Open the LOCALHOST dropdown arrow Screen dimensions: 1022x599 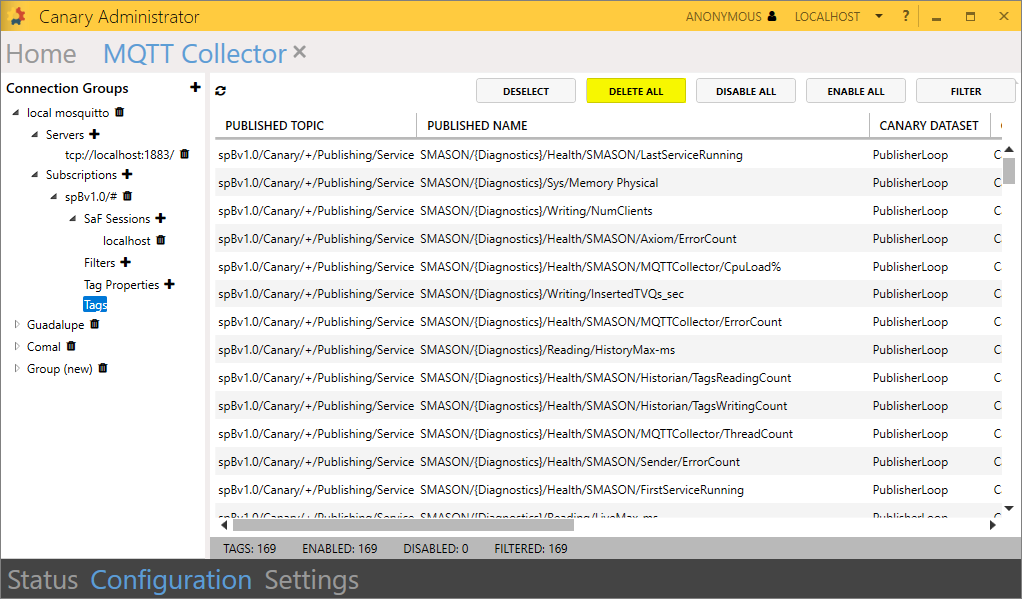click(x=878, y=16)
